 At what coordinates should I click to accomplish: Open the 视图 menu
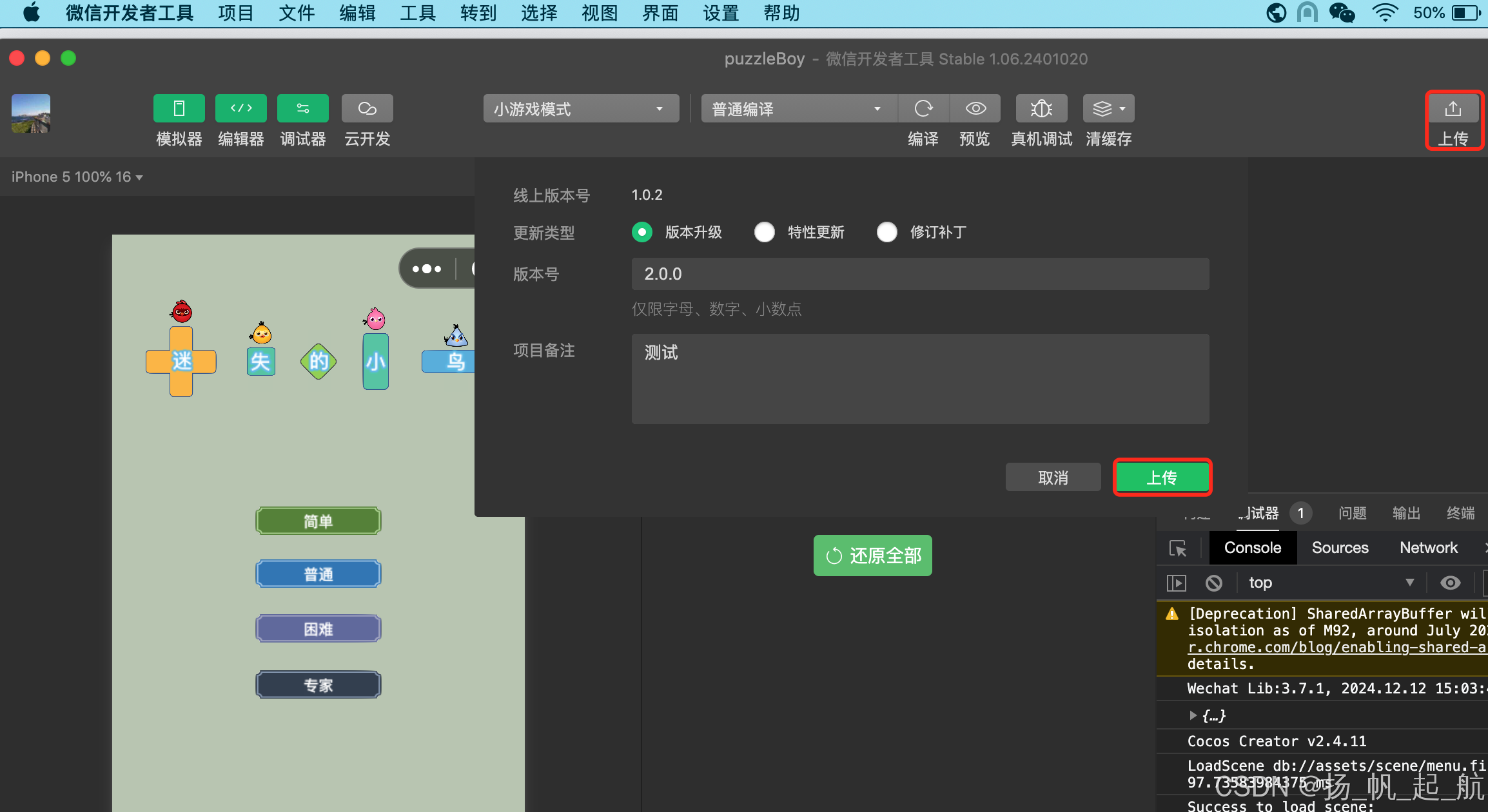coord(600,13)
